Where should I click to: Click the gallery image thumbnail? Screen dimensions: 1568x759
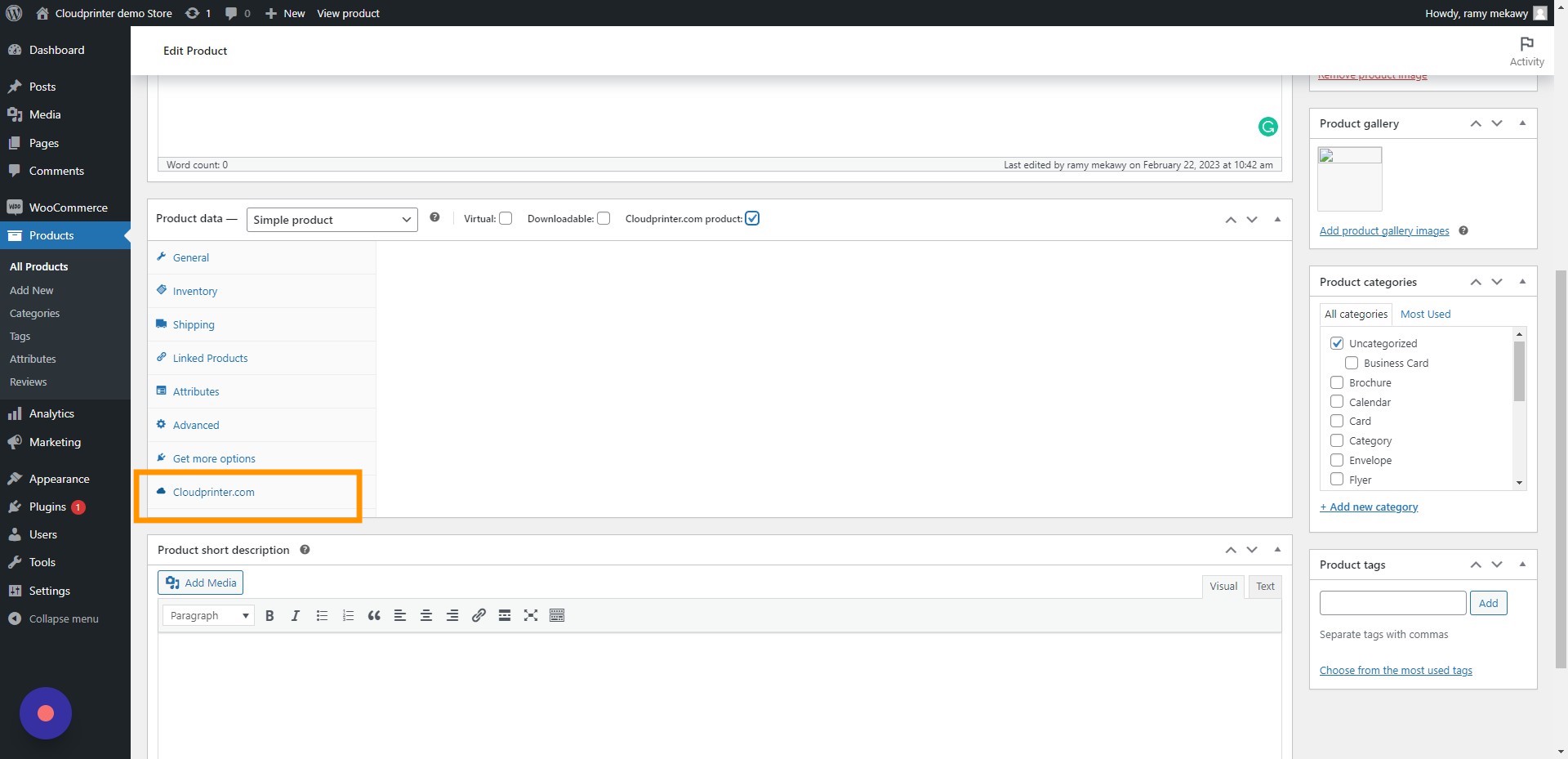[x=1350, y=179]
